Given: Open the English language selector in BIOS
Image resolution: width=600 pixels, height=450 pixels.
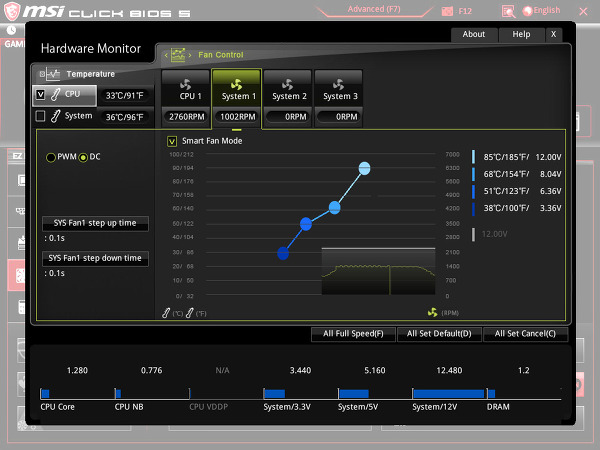Looking at the screenshot, I should click(x=542, y=11).
